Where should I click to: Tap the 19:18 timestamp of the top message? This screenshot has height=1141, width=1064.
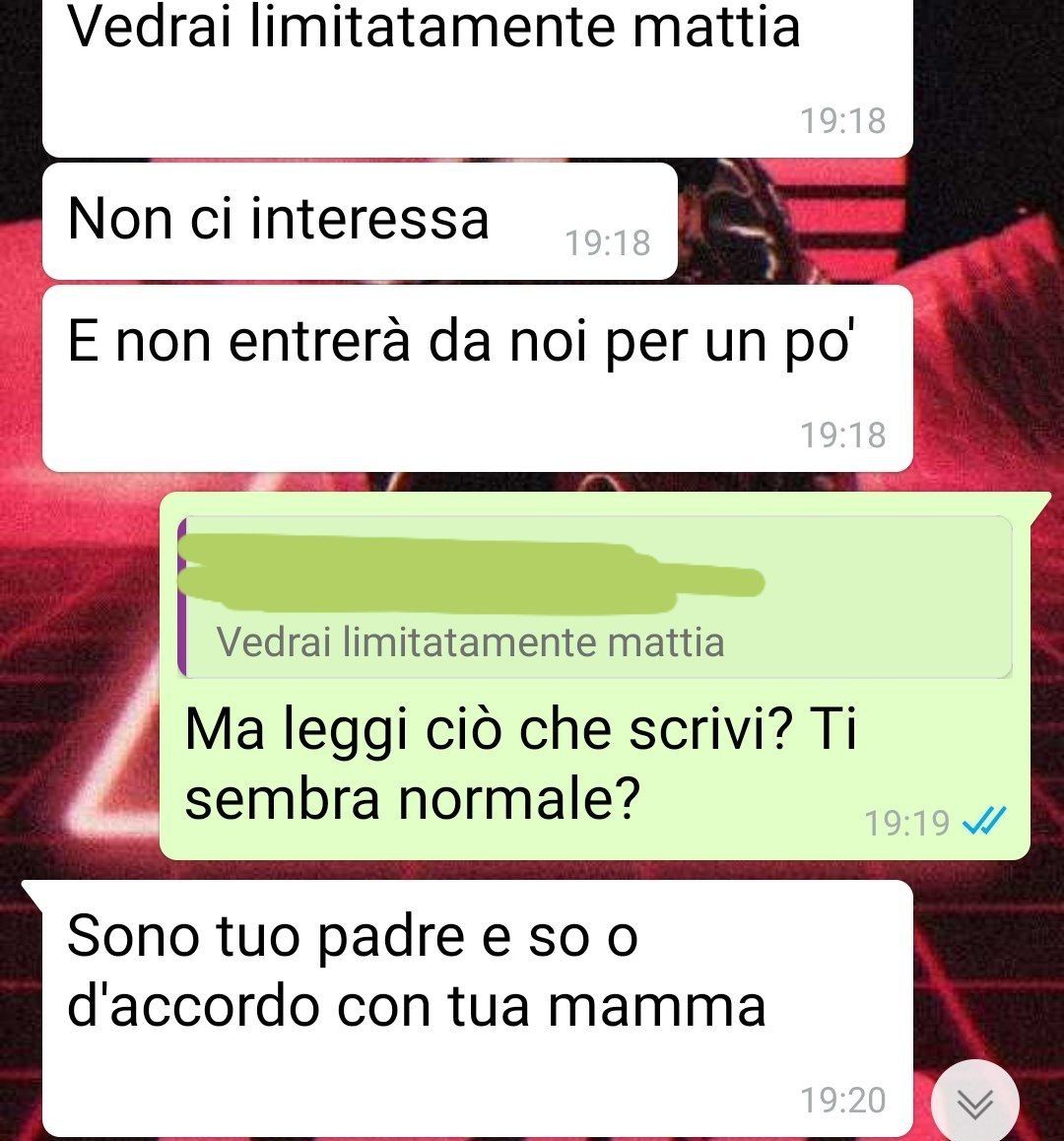click(842, 121)
